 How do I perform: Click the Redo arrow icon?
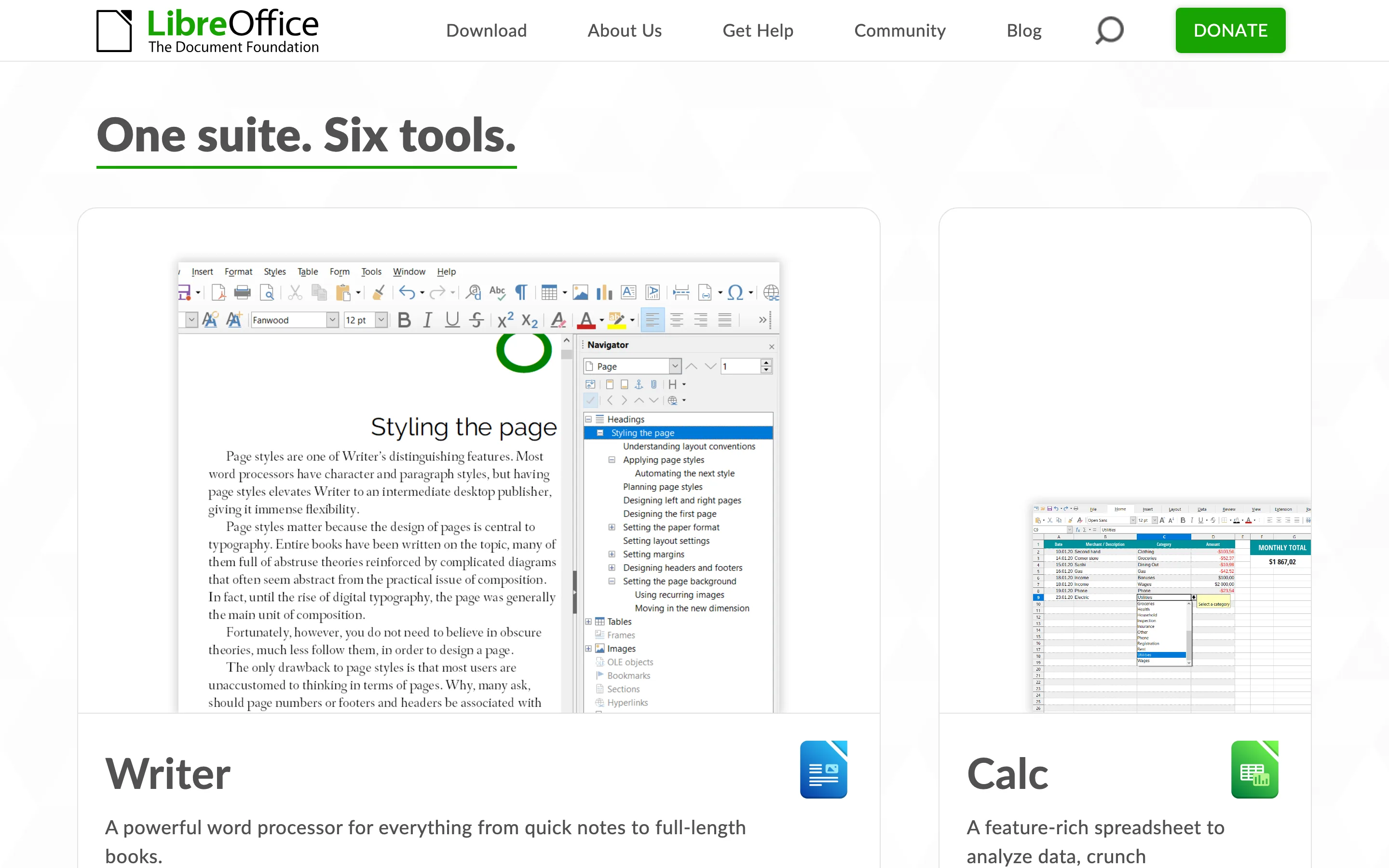tap(437, 293)
